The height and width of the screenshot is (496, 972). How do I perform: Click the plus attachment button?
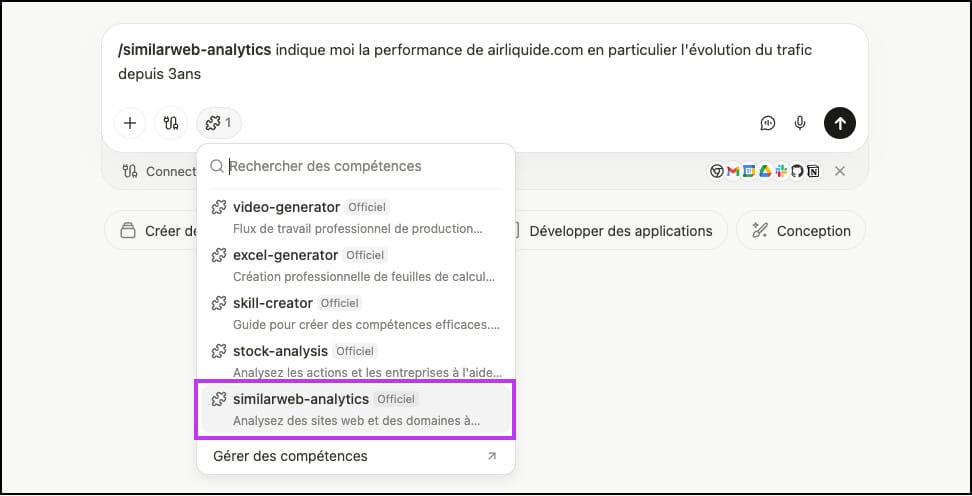pos(130,123)
